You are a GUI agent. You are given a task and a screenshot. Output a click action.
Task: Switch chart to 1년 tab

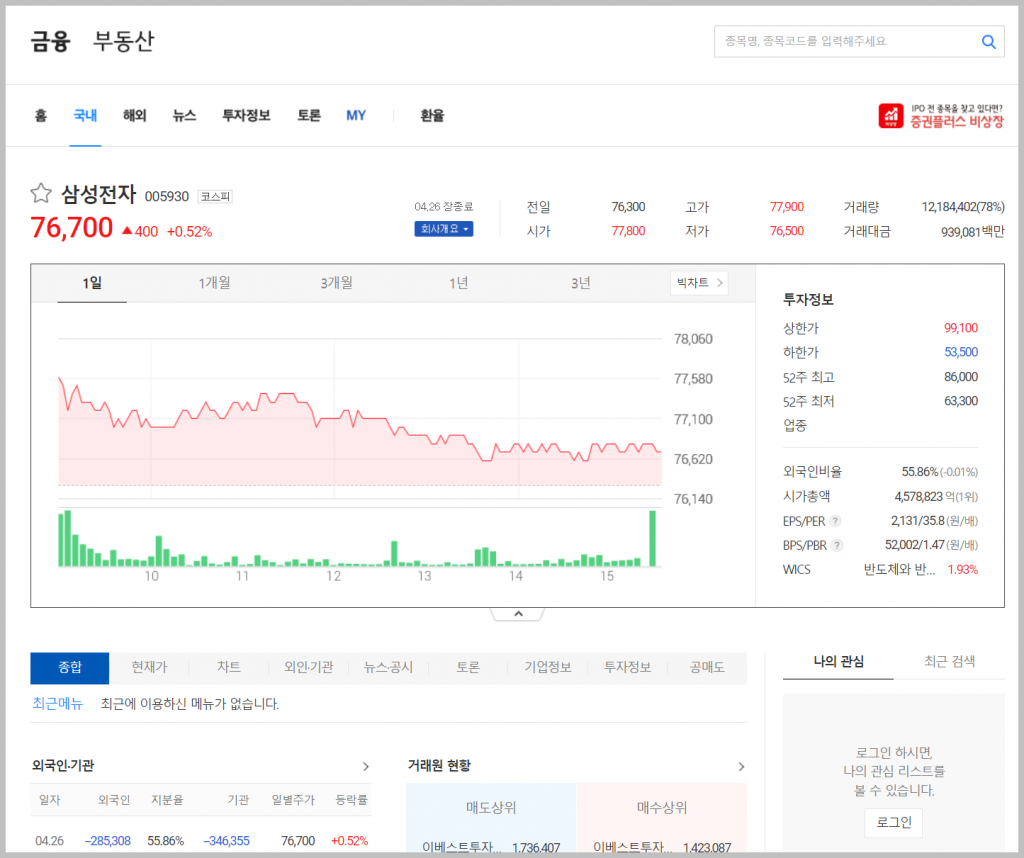[x=458, y=283]
